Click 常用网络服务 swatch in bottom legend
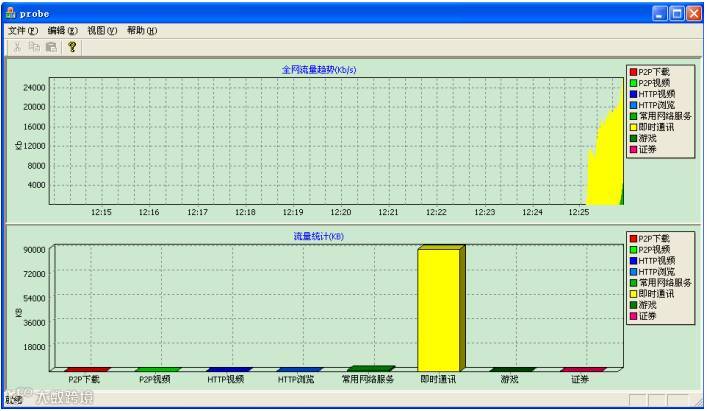The height and width of the screenshot is (411, 707). pyautogui.click(x=633, y=283)
